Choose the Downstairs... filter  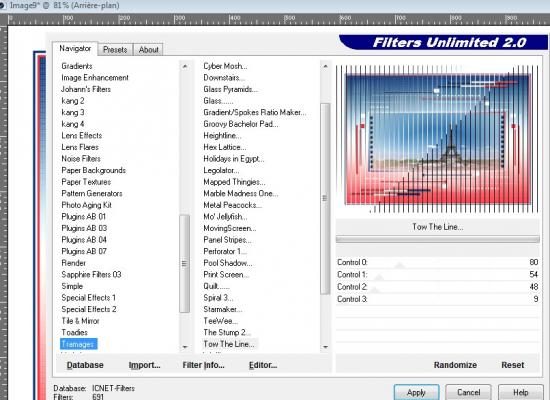pyautogui.click(x=224, y=78)
